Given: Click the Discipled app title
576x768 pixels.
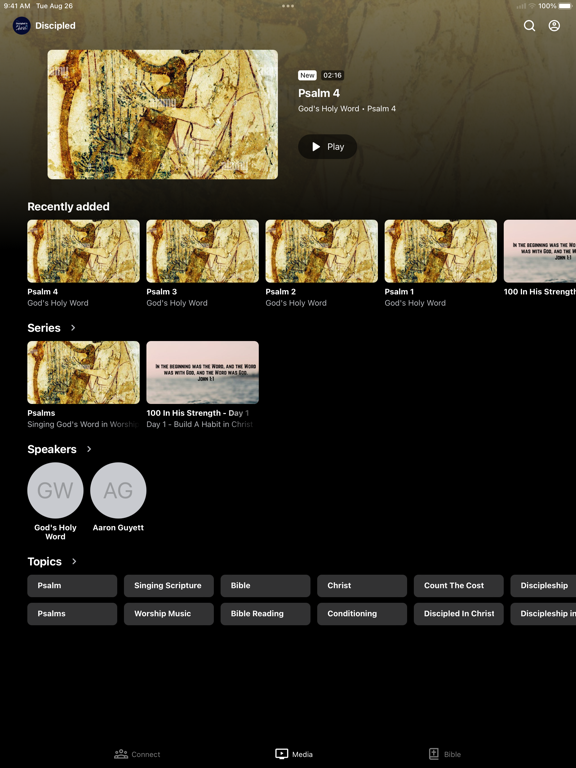Looking at the screenshot, I should [x=55, y=25].
